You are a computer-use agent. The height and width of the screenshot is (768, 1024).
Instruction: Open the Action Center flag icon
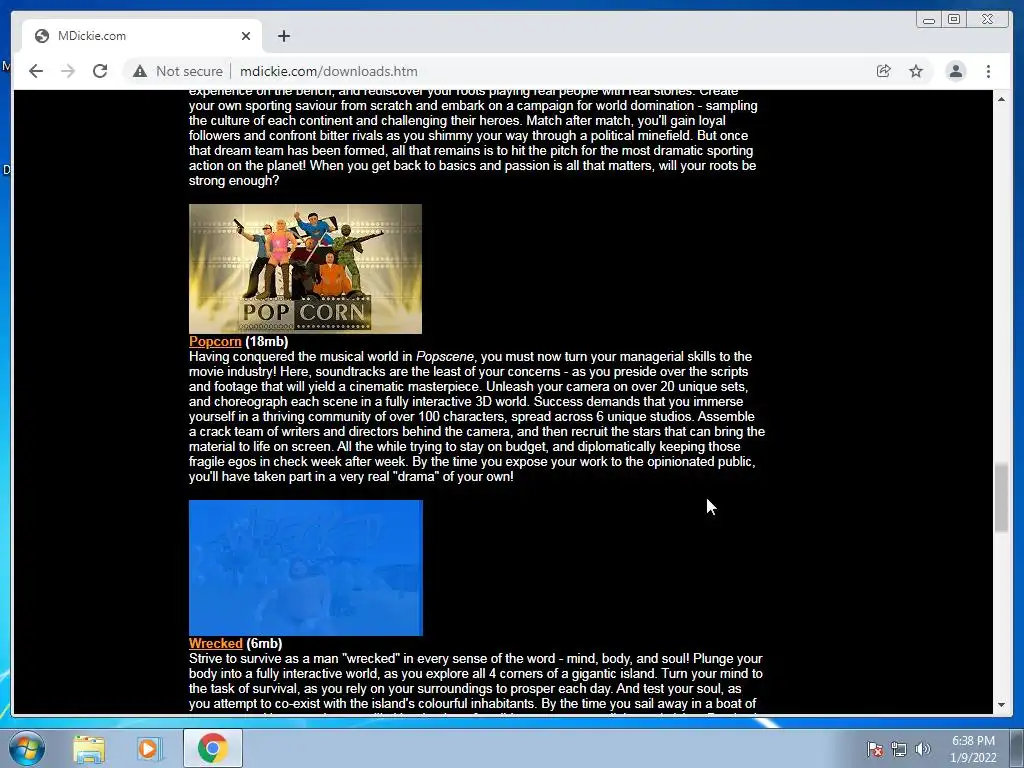(875, 749)
